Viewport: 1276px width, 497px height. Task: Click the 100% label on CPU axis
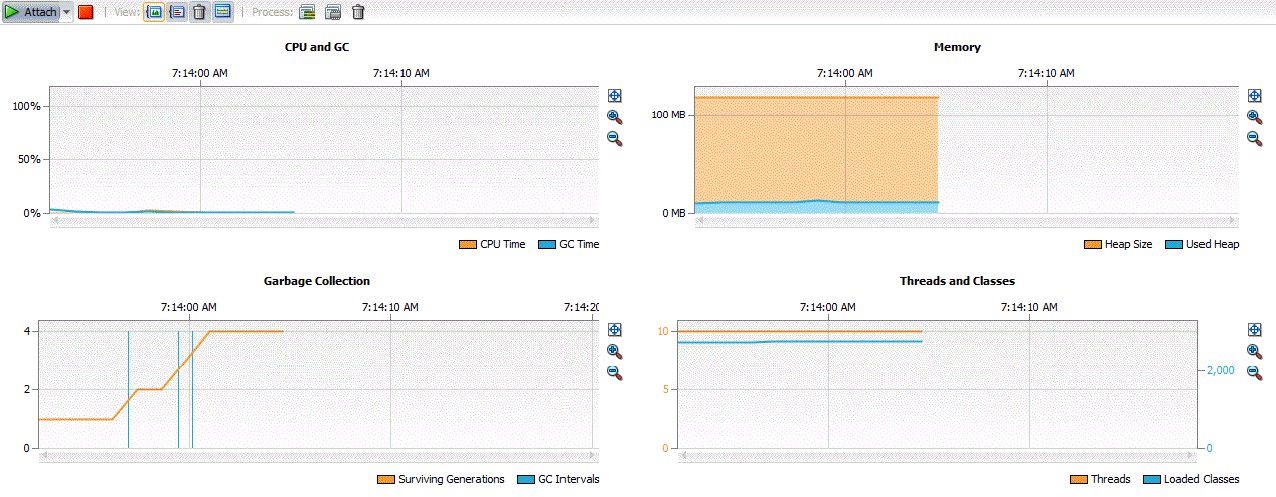(x=24, y=106)
